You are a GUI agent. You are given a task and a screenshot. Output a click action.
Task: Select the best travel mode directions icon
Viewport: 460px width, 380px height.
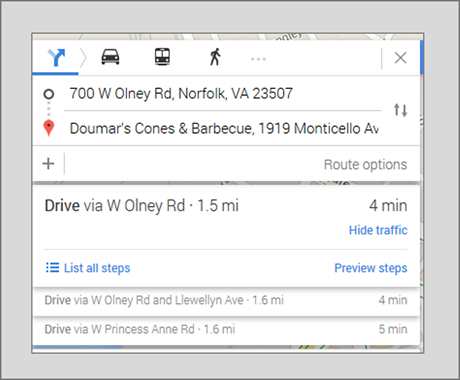[x=56, y=58]
